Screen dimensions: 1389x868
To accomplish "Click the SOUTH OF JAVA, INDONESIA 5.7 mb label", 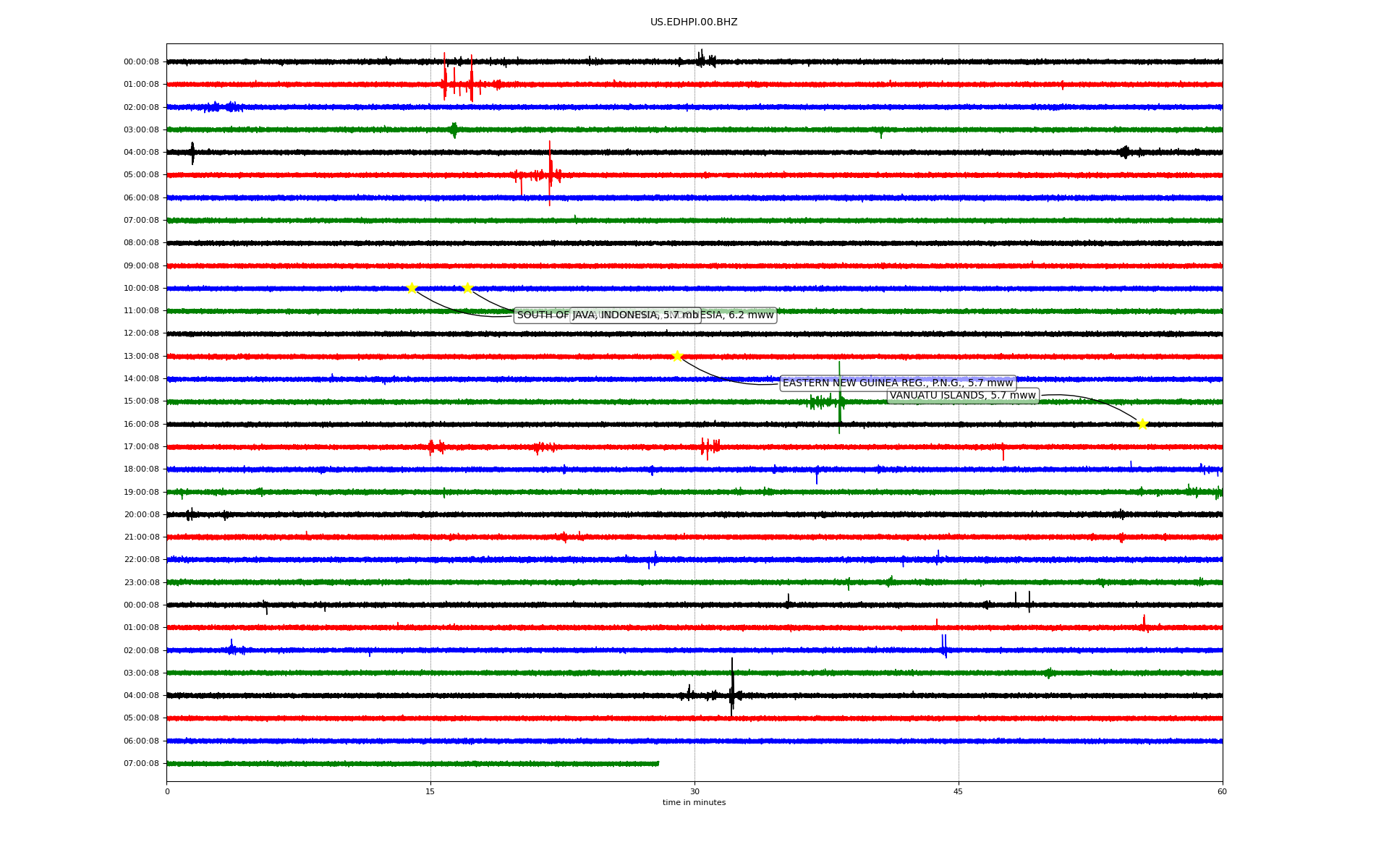I will 608,315.
